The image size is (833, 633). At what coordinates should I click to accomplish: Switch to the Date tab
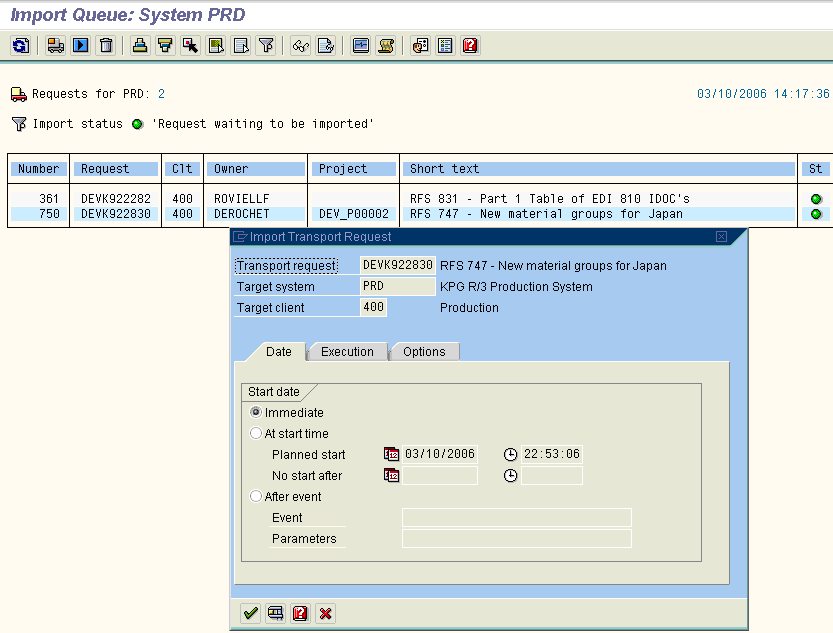[278, 352]
